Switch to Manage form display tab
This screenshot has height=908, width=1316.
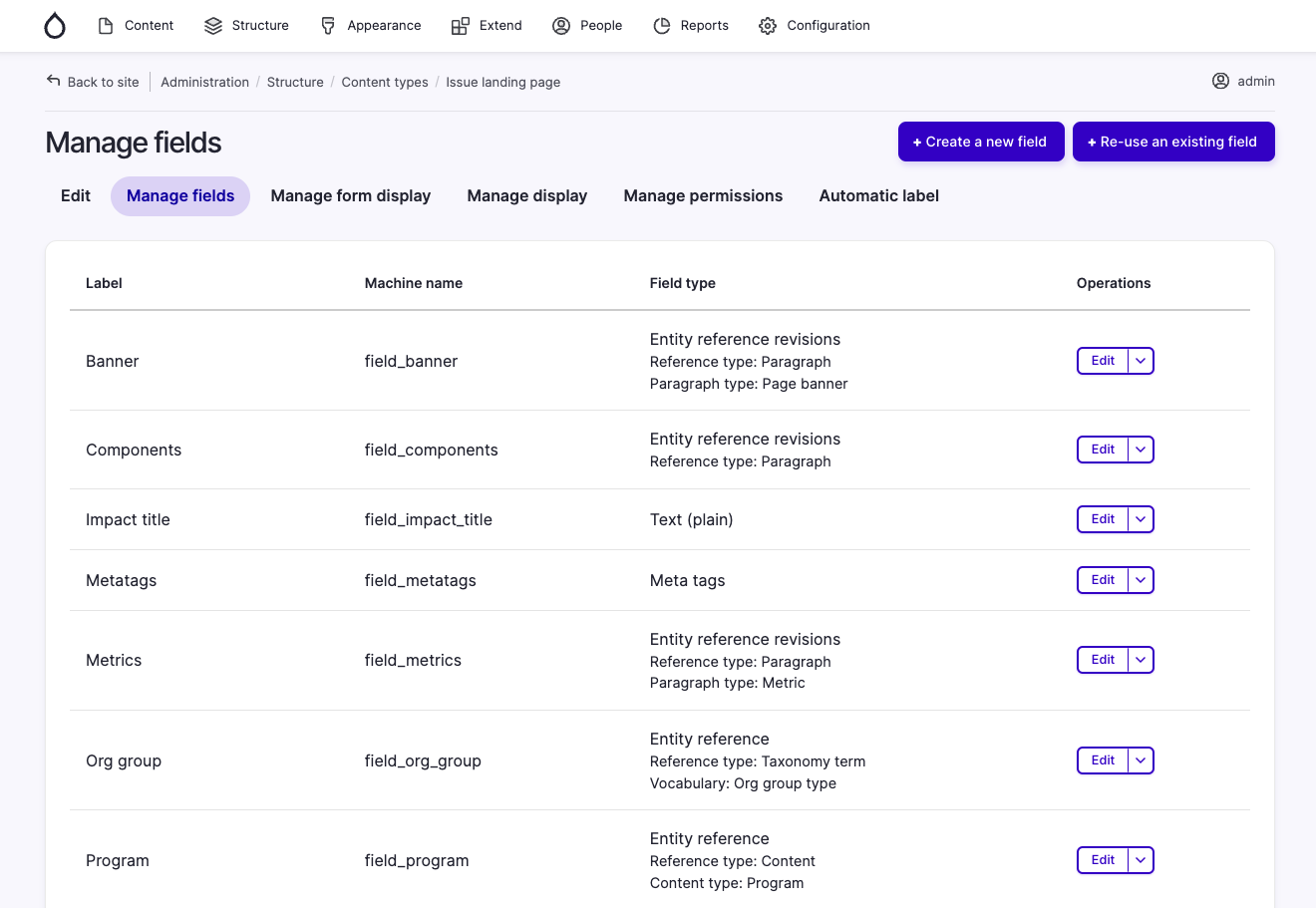pos(351,196)
